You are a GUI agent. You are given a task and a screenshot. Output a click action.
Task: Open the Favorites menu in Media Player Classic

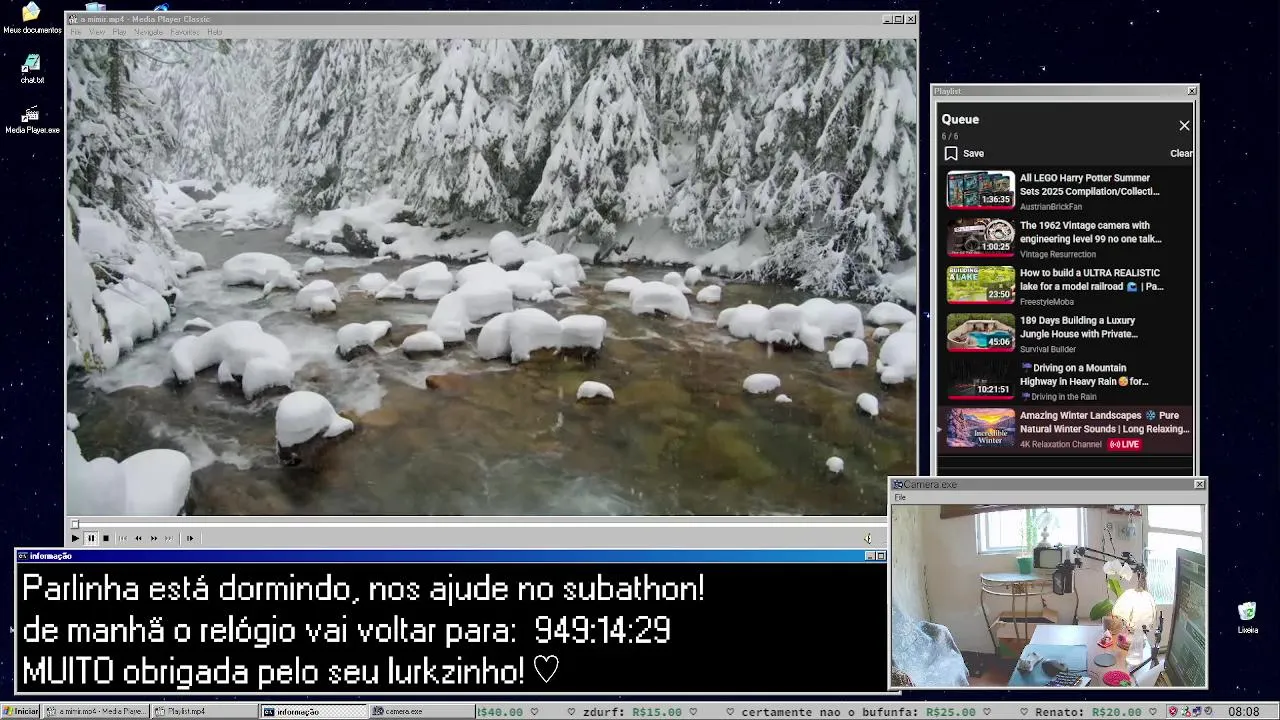pos(184,32)
